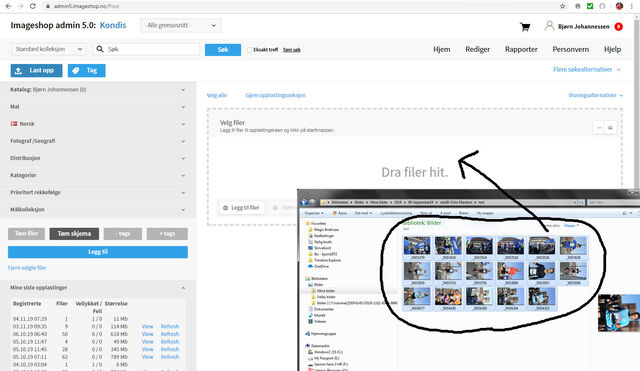This screenshot has width=640, height=371.
Task: Click the Tøm filer button
Action: tap(27, 233)
